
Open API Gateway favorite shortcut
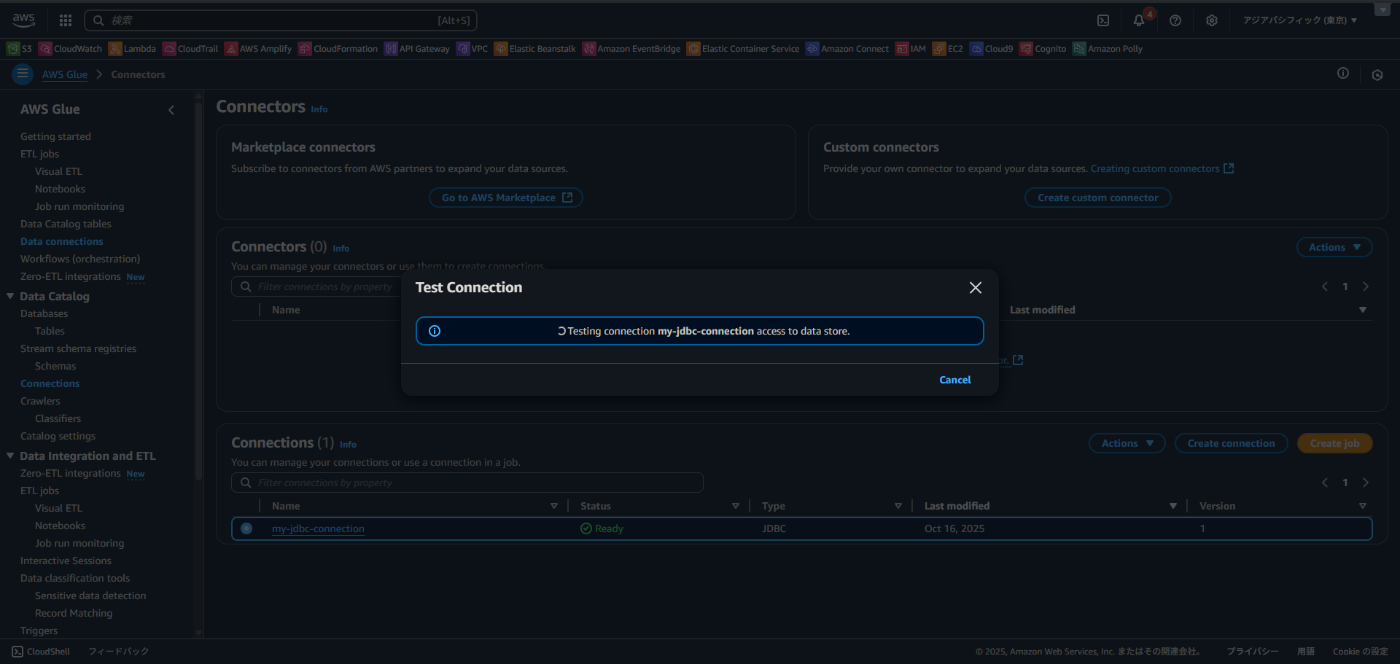[418, 48]
